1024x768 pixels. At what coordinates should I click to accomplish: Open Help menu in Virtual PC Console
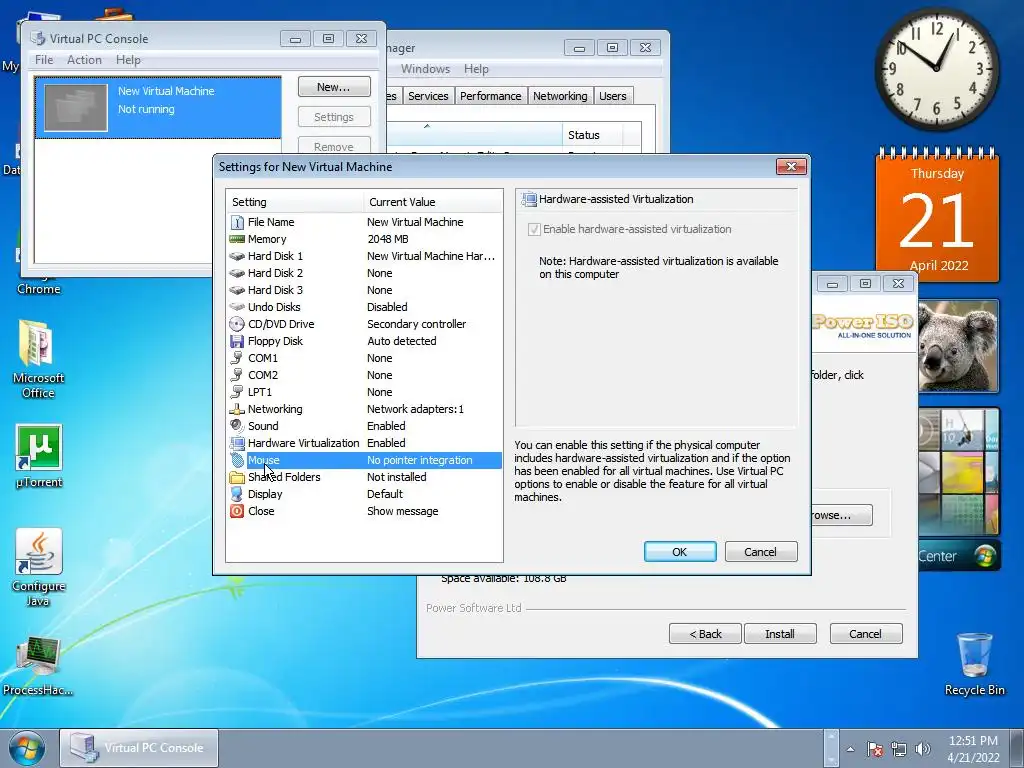128,59
